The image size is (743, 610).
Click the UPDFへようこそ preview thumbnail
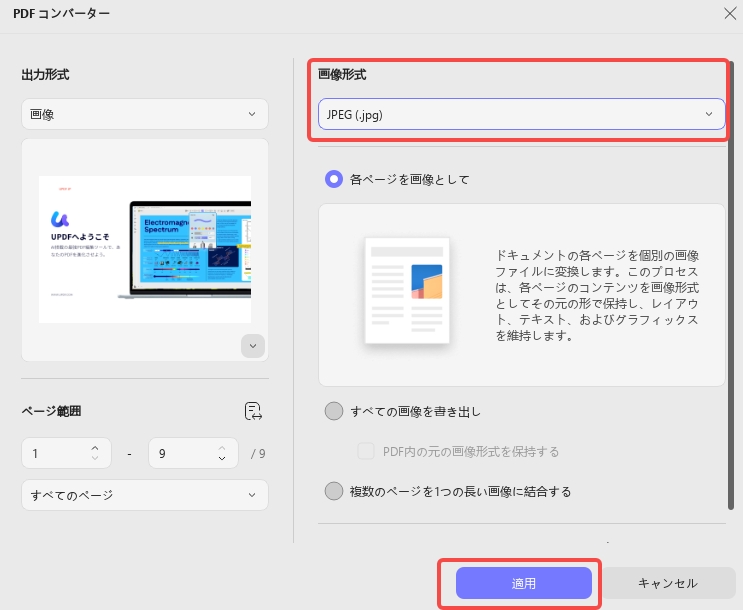[x=145, y=249]
